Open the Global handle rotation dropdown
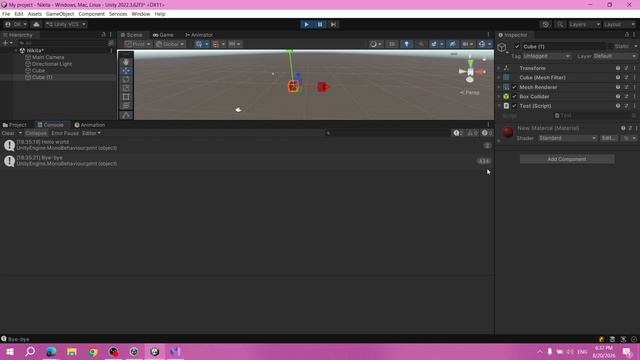The height and width of the screenshot is (360, 640). 170,44
